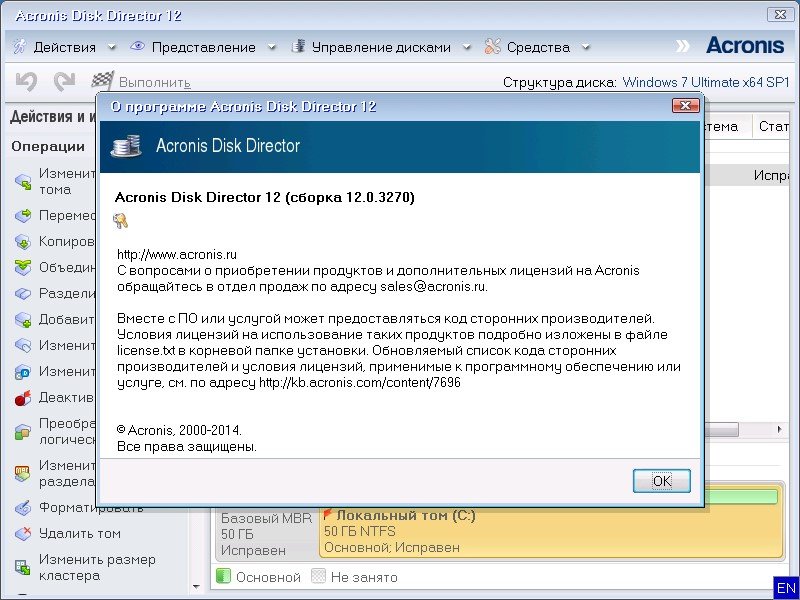Click the Операции section header
The image size is (800, 600).
(x=48, y=146)
